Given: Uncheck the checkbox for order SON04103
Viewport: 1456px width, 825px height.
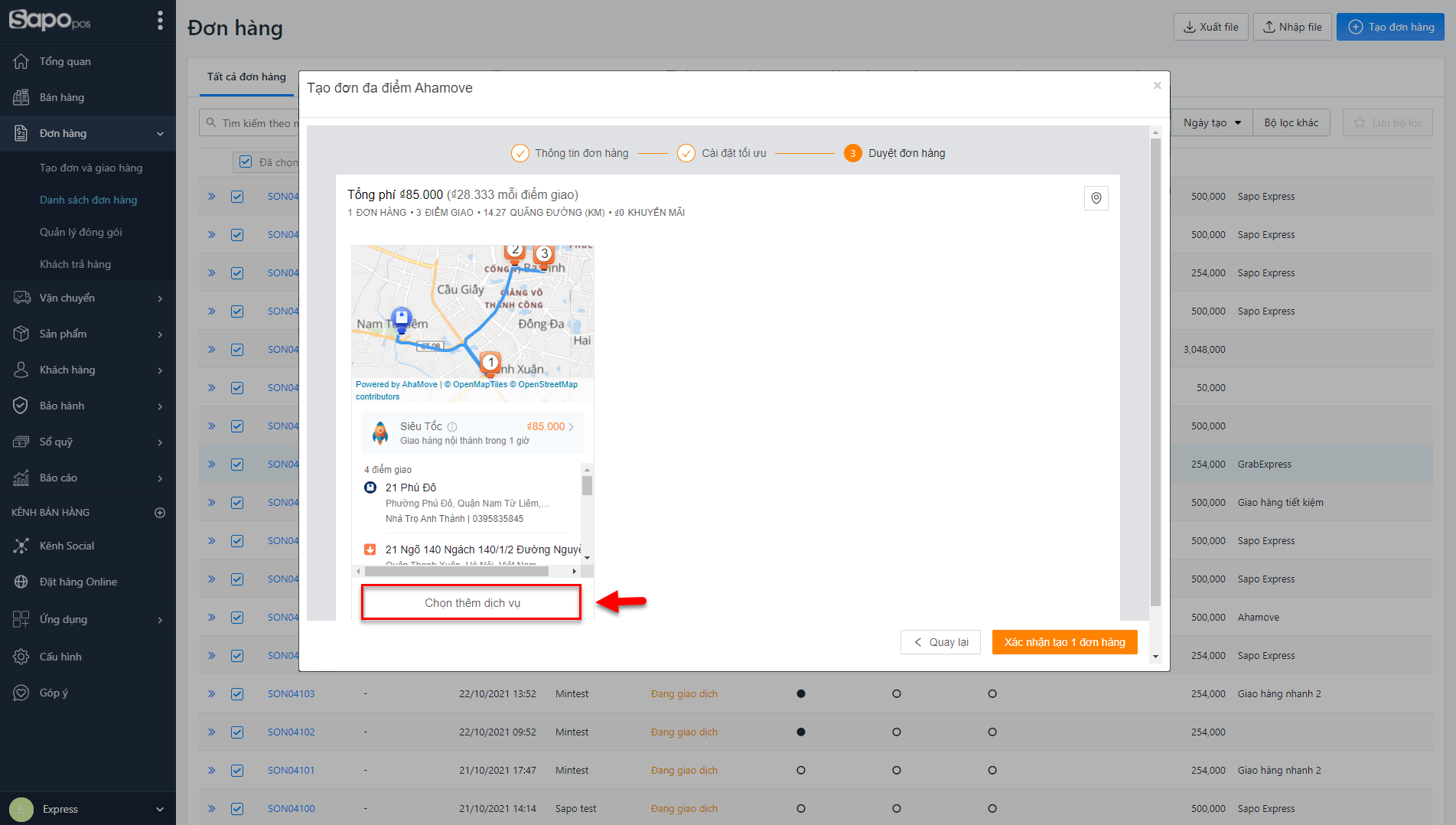Looking at the screenshot, I should click(237, 694).
